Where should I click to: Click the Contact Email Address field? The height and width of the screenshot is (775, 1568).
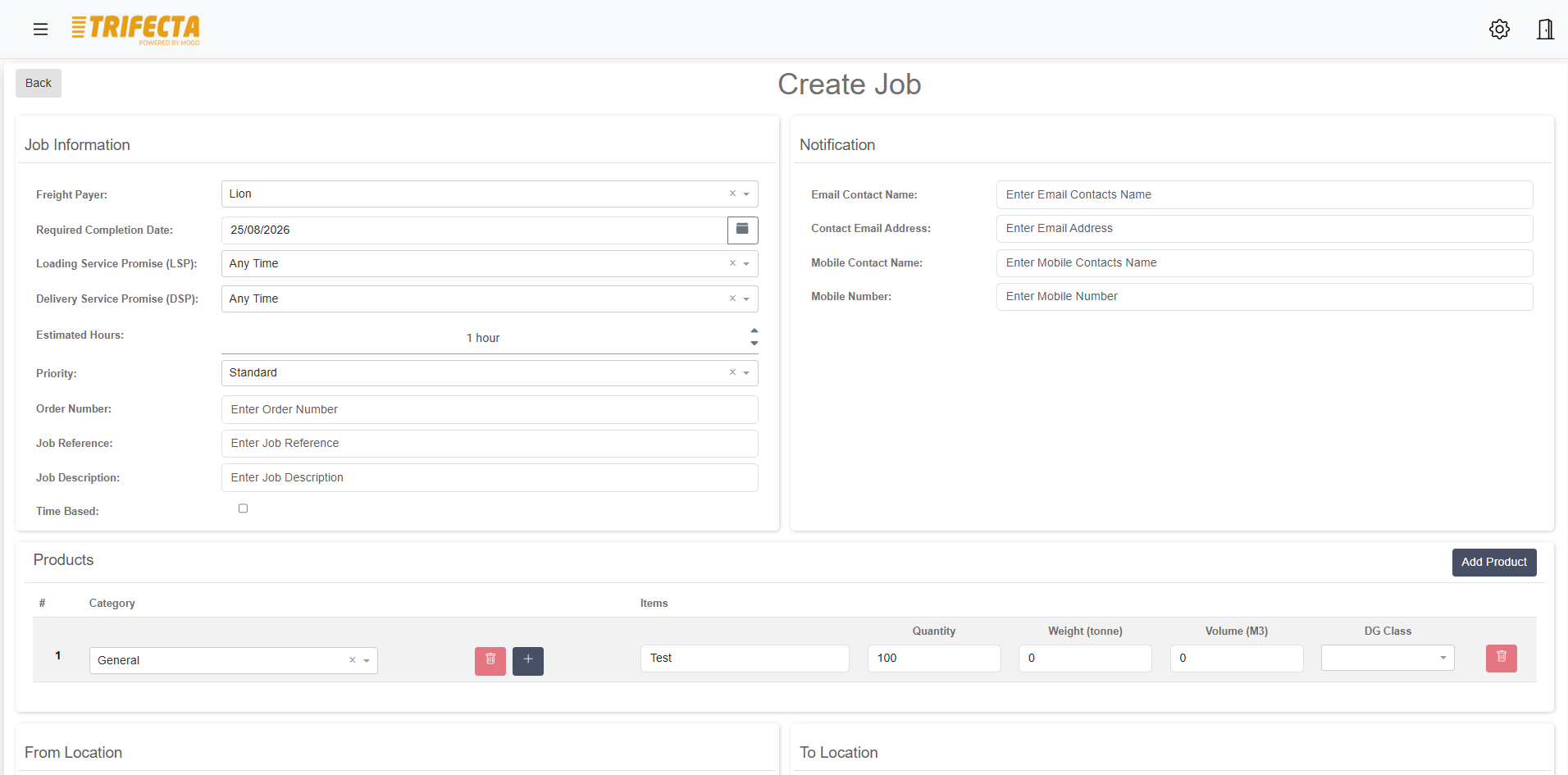[x=1265, y=228]
